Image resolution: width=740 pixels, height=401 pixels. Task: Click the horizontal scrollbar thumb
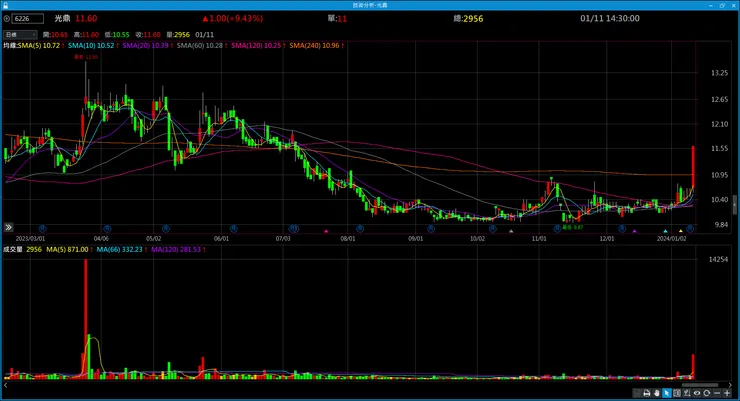pos(700,385)
